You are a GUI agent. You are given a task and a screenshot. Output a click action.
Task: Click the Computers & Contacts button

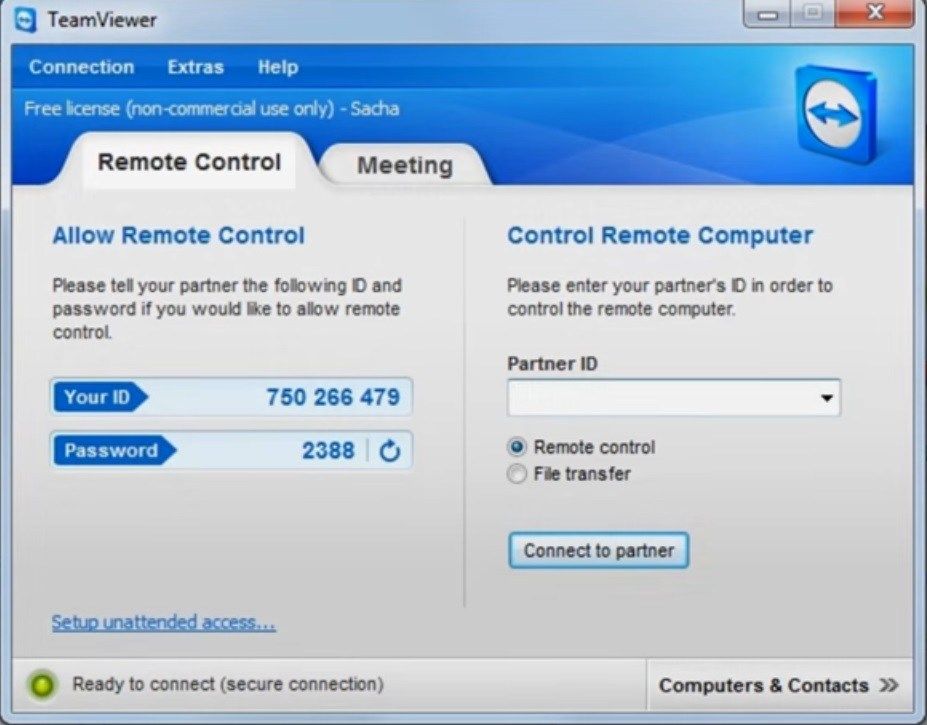[779, 685]
